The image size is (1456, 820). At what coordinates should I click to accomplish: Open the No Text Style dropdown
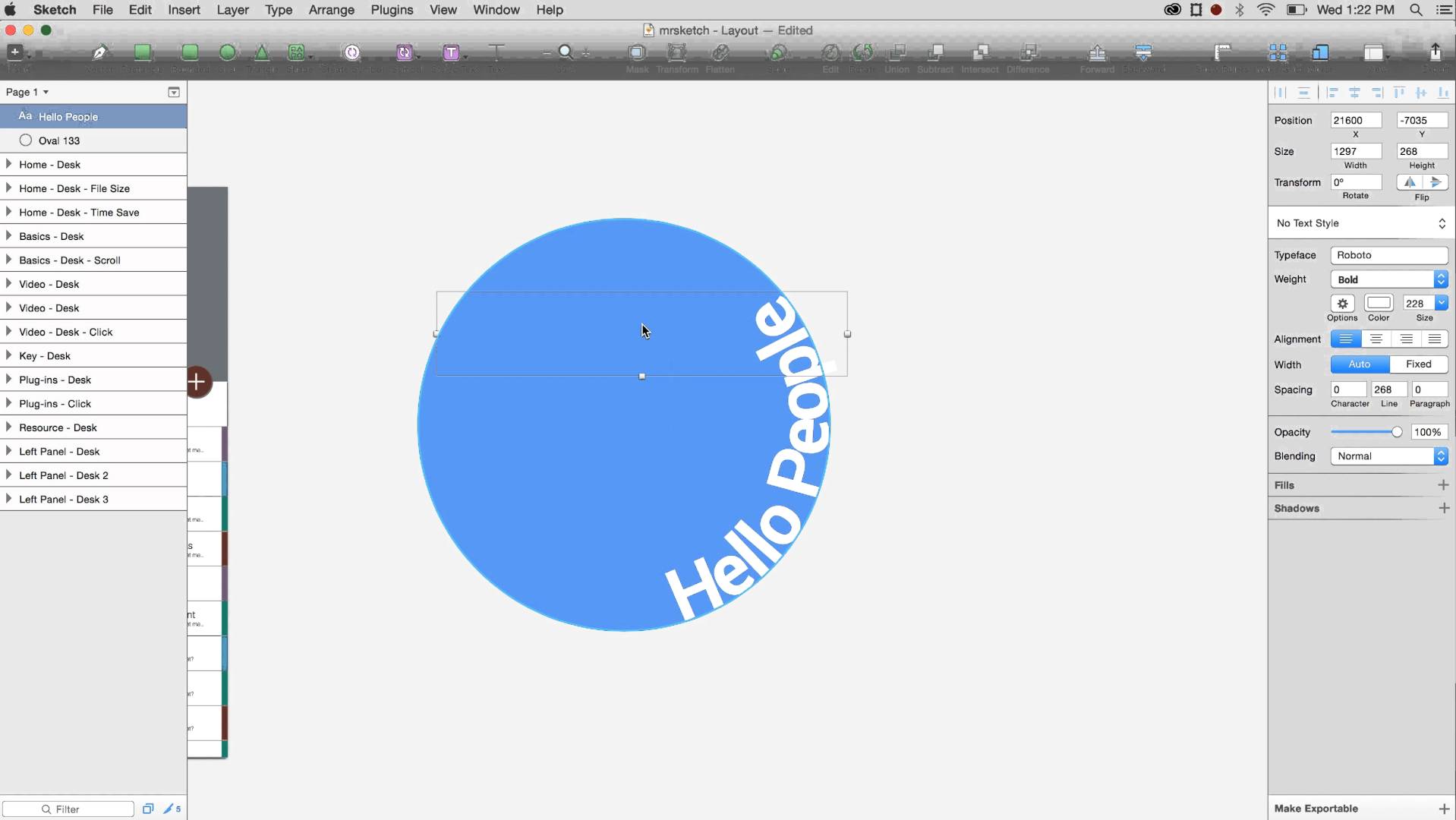point(1361,223)
